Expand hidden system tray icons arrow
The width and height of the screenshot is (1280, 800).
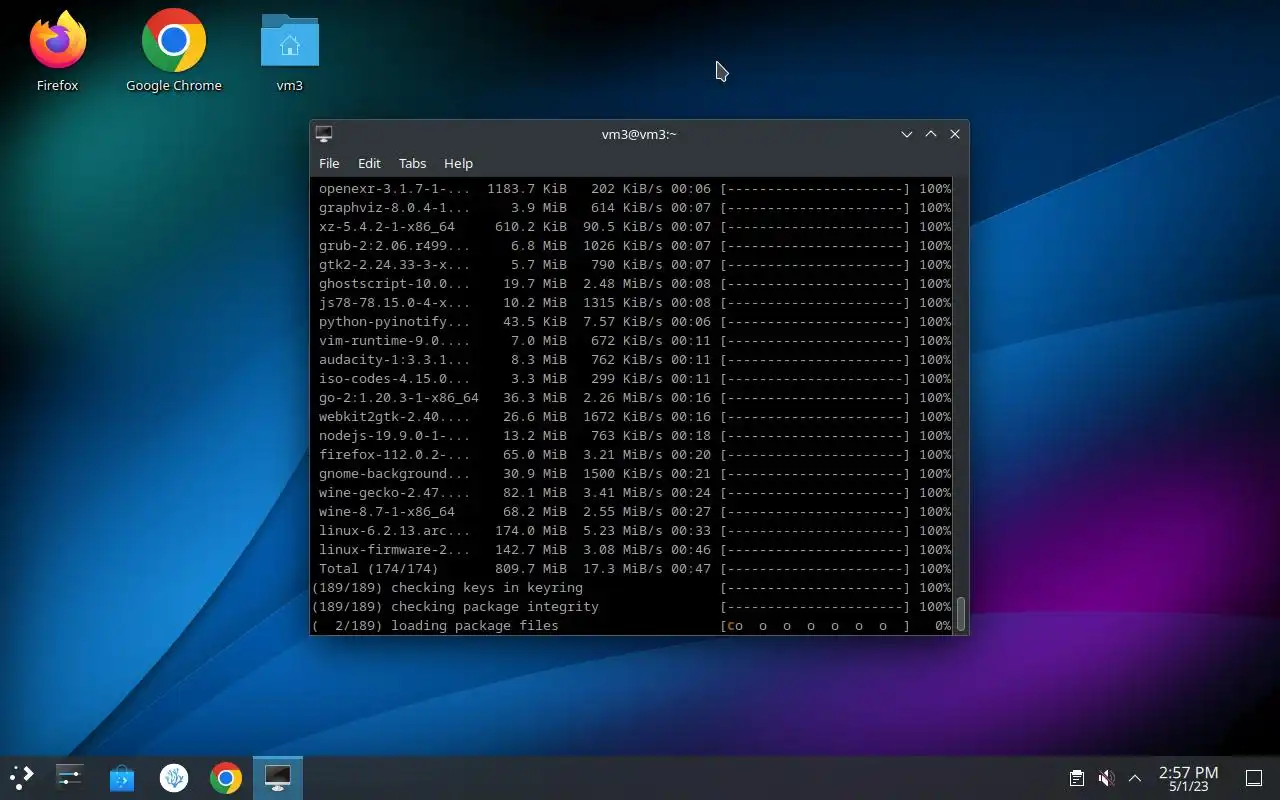coord(1135,778)
